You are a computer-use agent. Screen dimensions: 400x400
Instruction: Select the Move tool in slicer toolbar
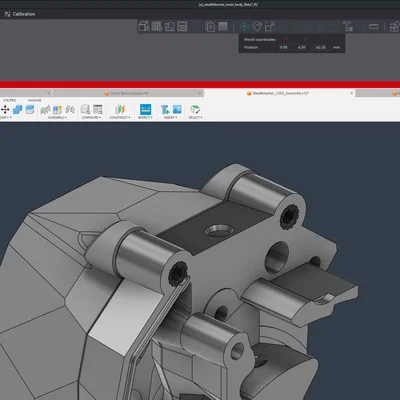click(245, 26)
